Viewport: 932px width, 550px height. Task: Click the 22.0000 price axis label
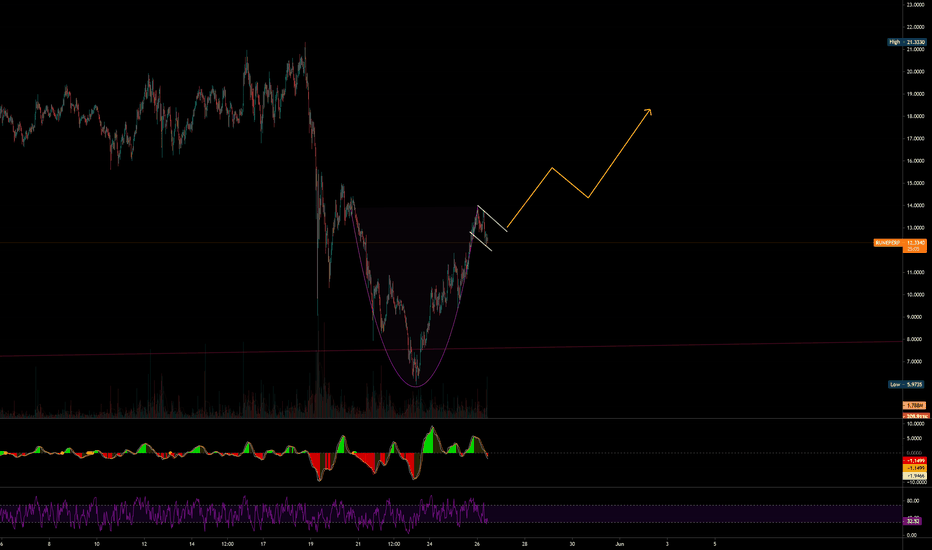coord(915,27)
